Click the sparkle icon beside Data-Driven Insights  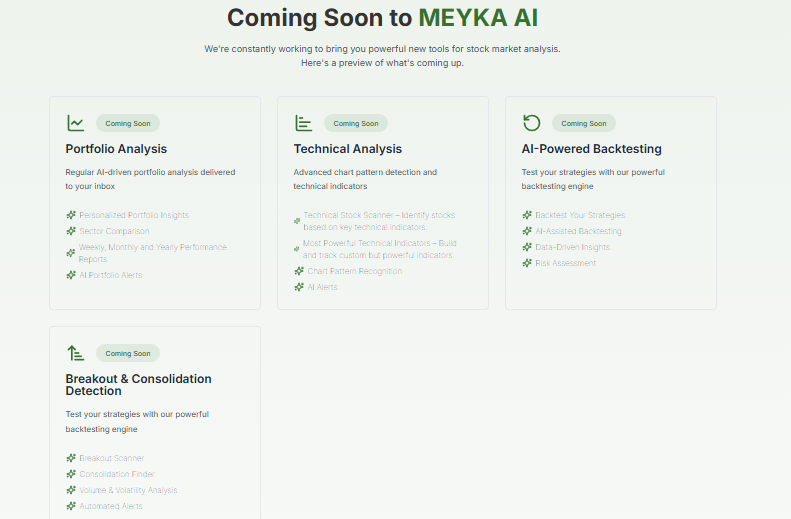tap(527, 247)
